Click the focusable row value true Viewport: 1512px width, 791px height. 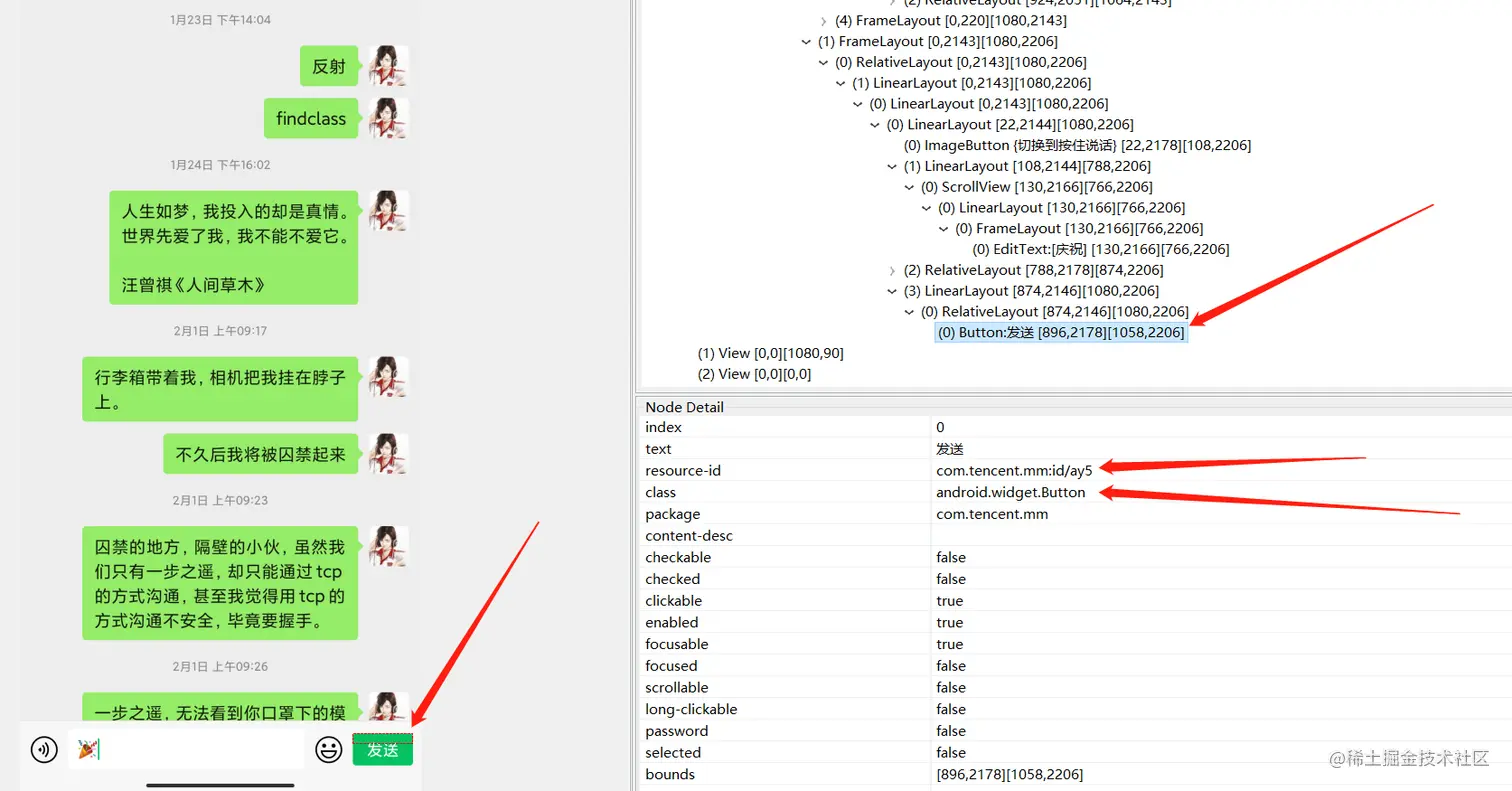coord(949,644)
